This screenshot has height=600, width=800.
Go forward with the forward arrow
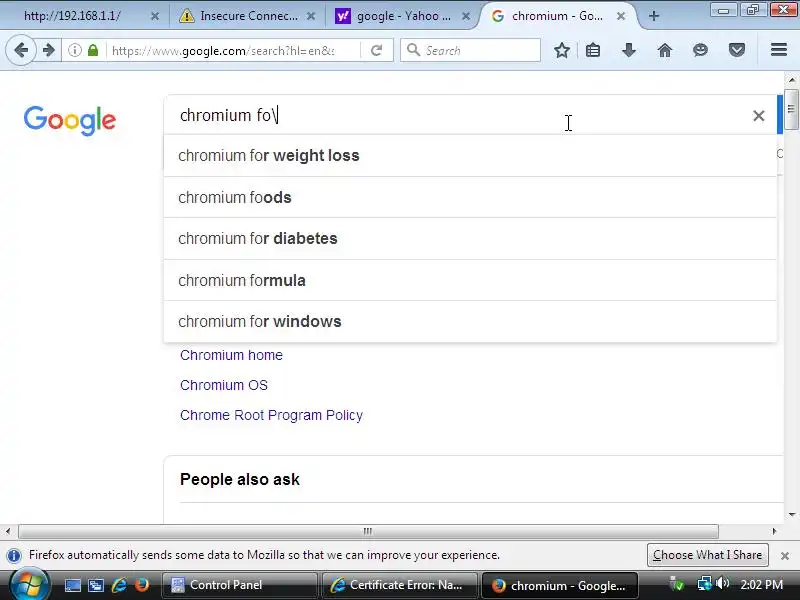point(49,50)
